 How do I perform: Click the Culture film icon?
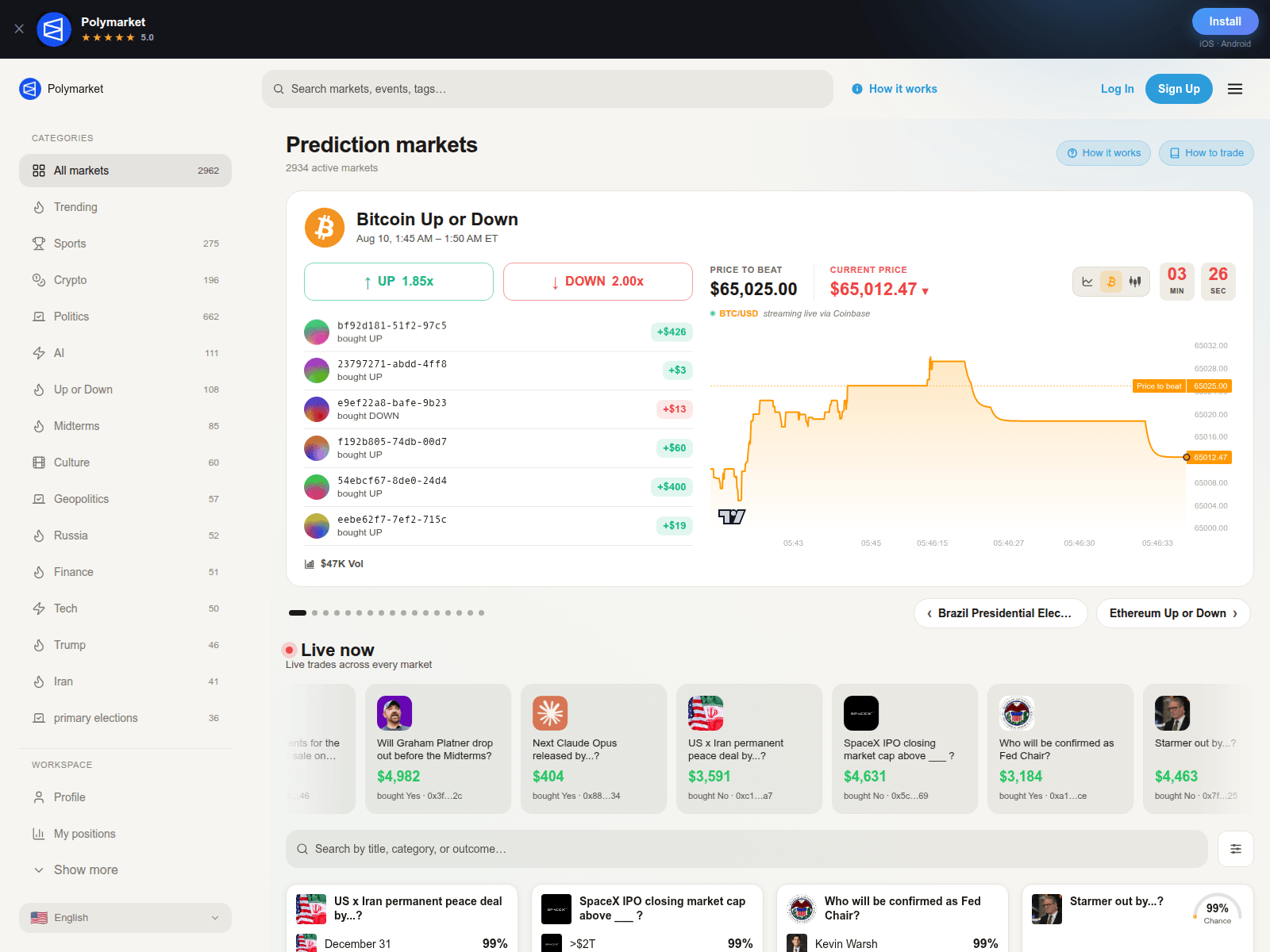(x=39, y=463)
